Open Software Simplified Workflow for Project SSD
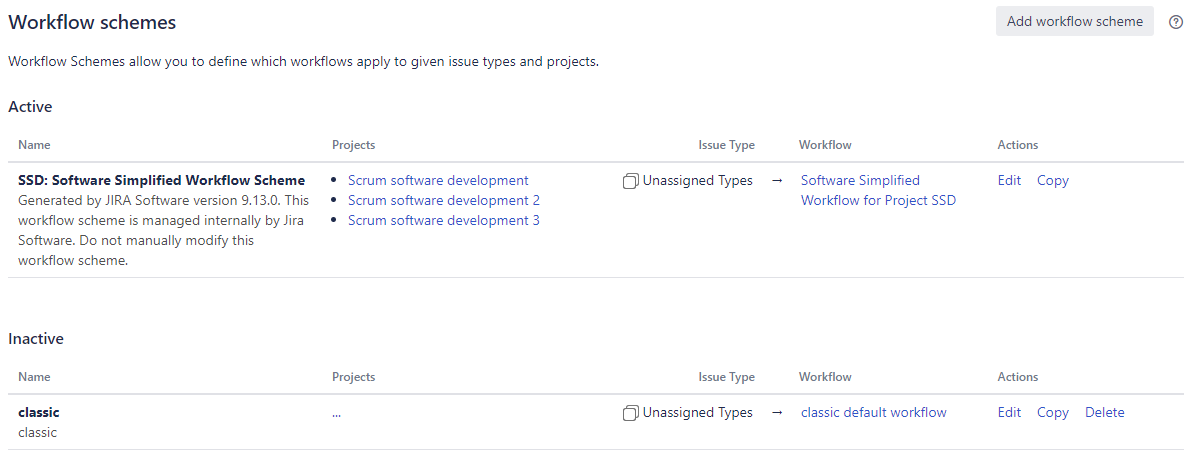This screenshot has height=462, width=1202. (x=877, y=190)
